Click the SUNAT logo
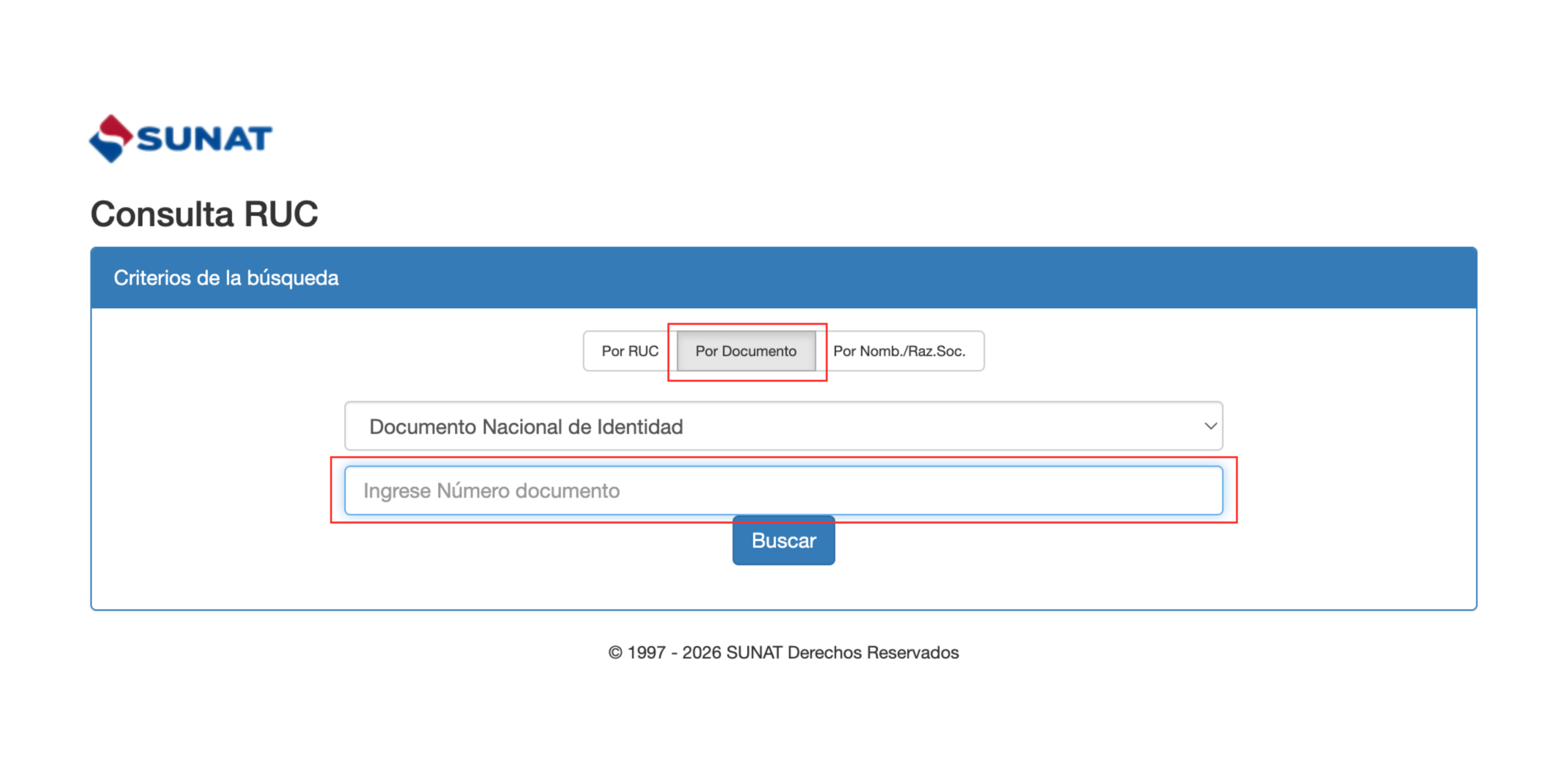This screenshot has width=1568, height=784. pyautogui.click(x=179, y=138)
